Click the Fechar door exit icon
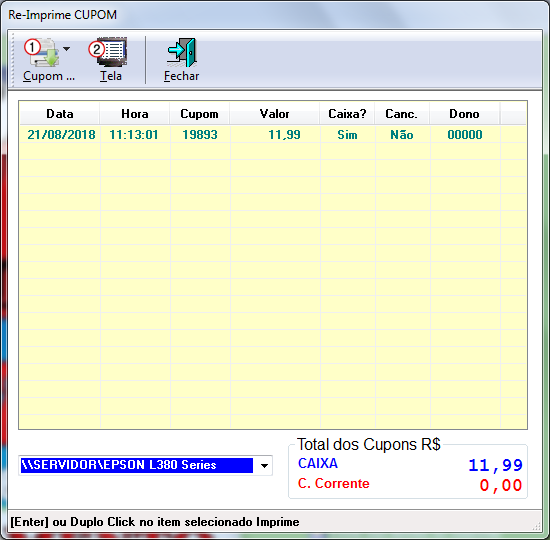 click(x=181, y=52)
